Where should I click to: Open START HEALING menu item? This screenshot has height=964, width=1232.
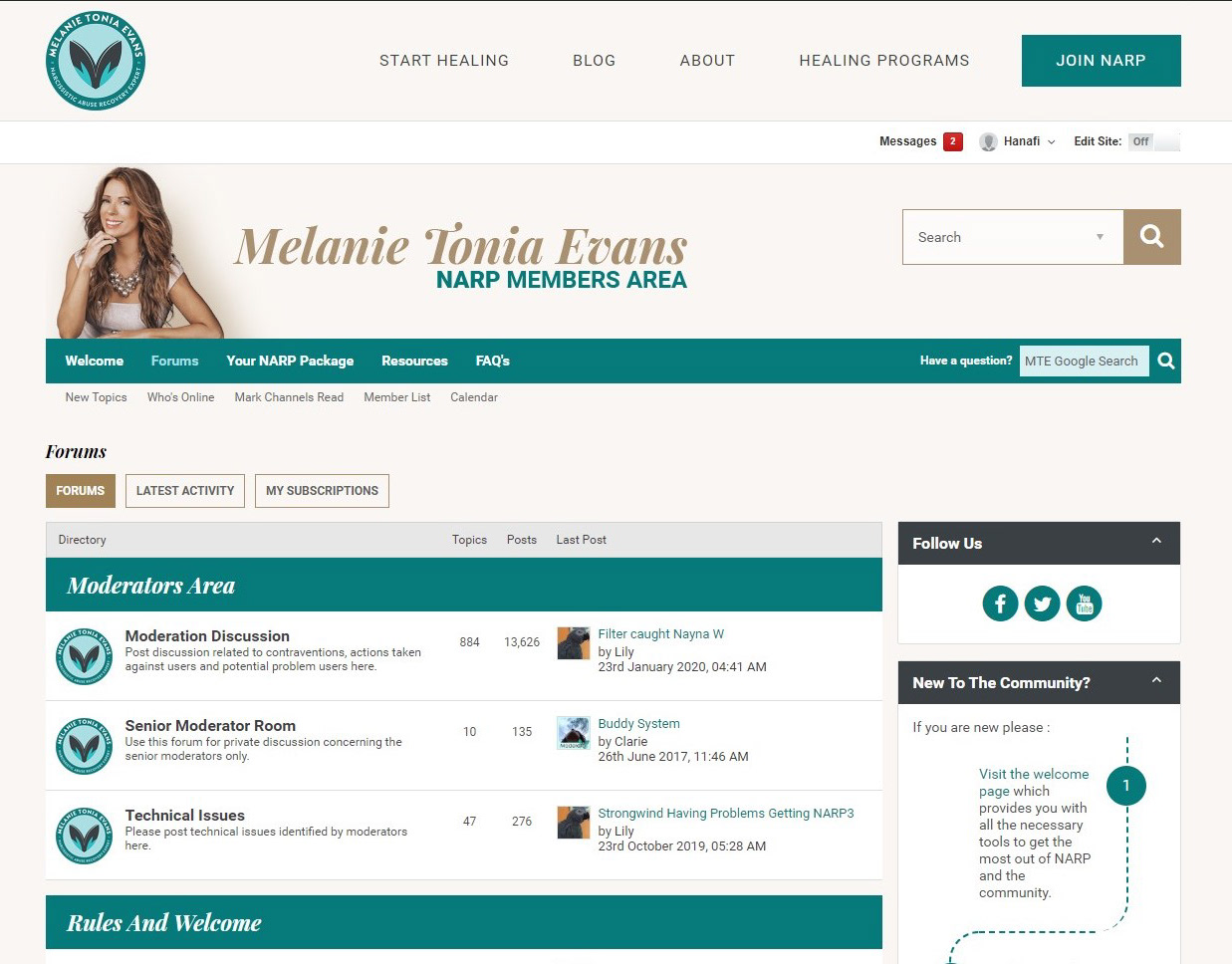(444, 61)
